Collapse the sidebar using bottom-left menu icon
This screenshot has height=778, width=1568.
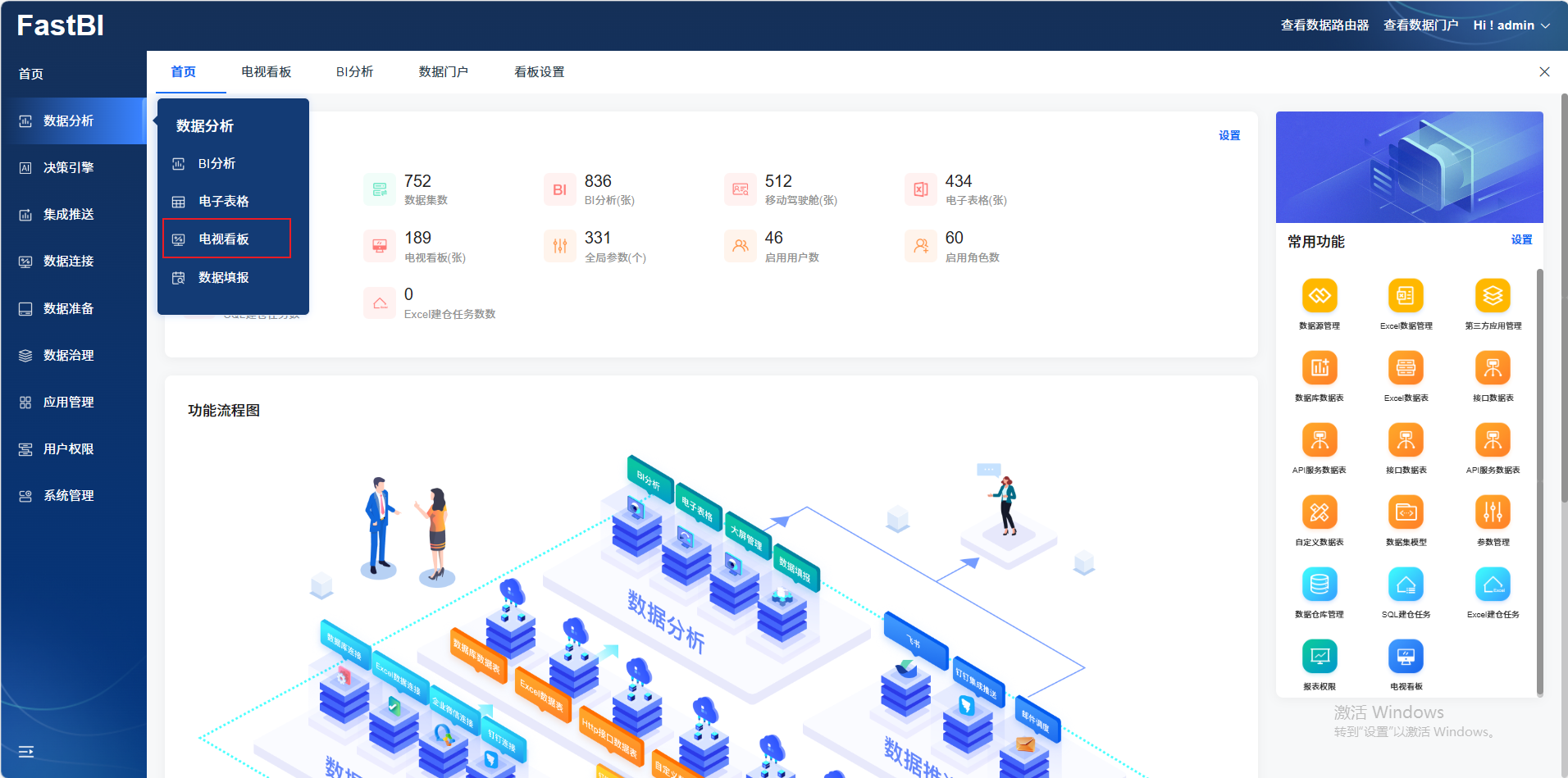(x=26, y=751)
